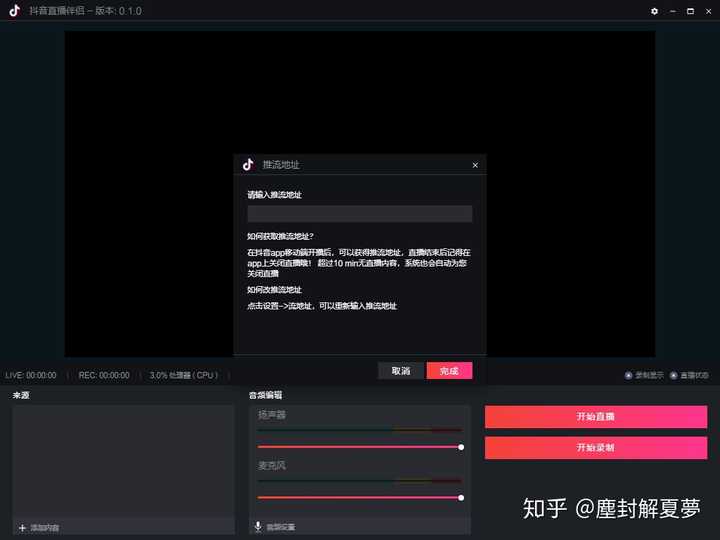Click the 麦克风 microphone label
The width and height of the screenshot is (720, 540).
click(x=272, y=466)
